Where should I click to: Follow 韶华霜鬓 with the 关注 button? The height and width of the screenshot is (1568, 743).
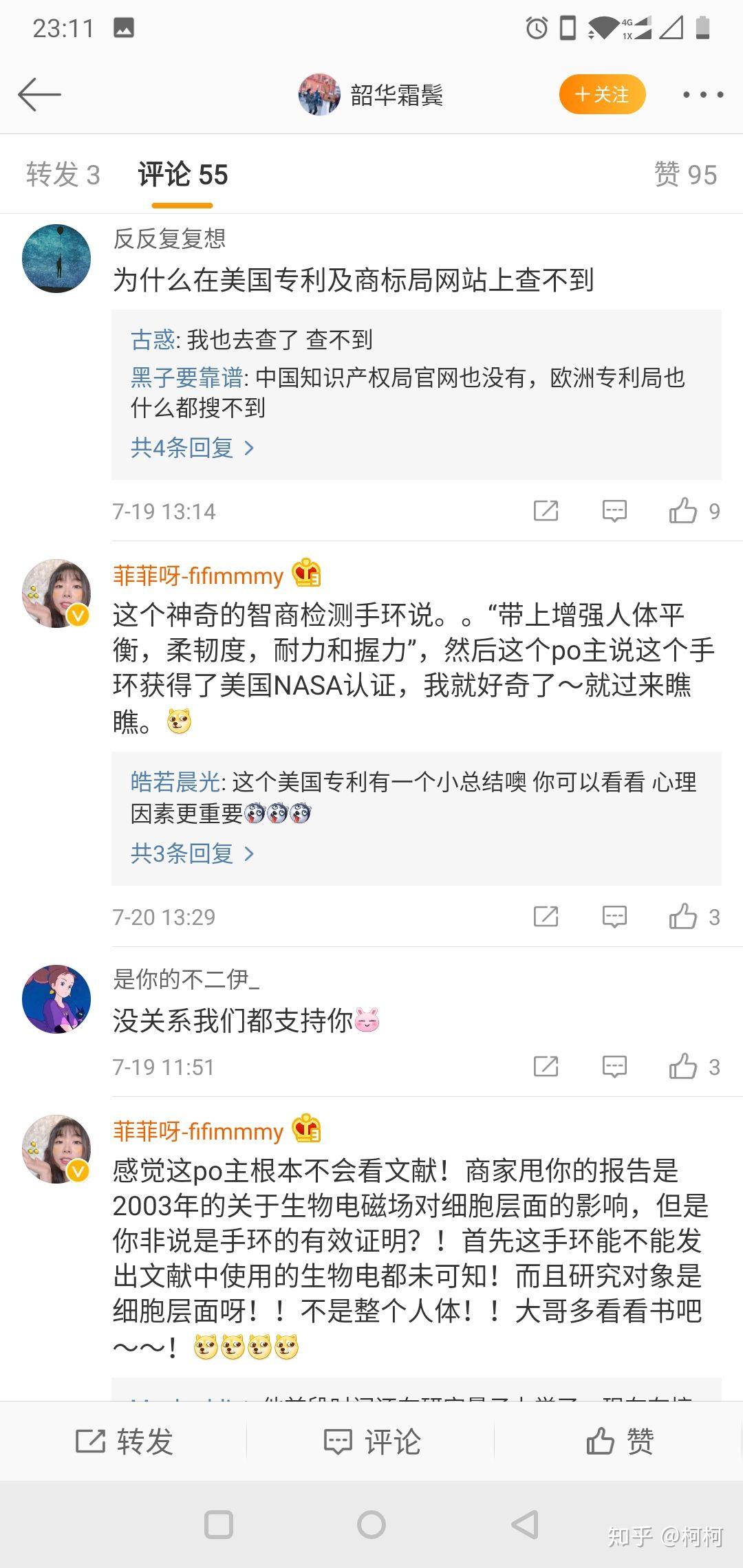[x=602, y=94]
